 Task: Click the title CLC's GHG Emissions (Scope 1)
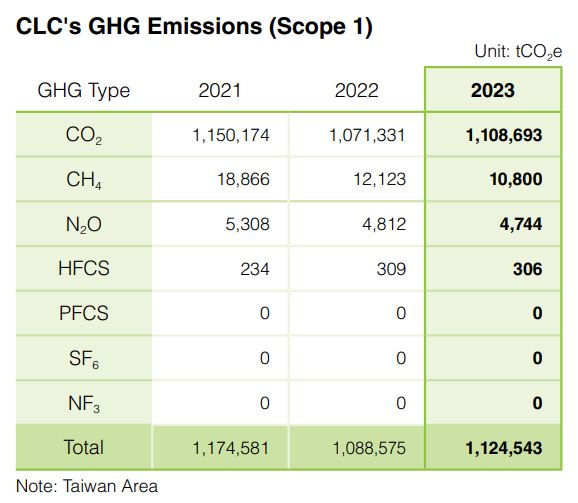click(x=194, y=27)
